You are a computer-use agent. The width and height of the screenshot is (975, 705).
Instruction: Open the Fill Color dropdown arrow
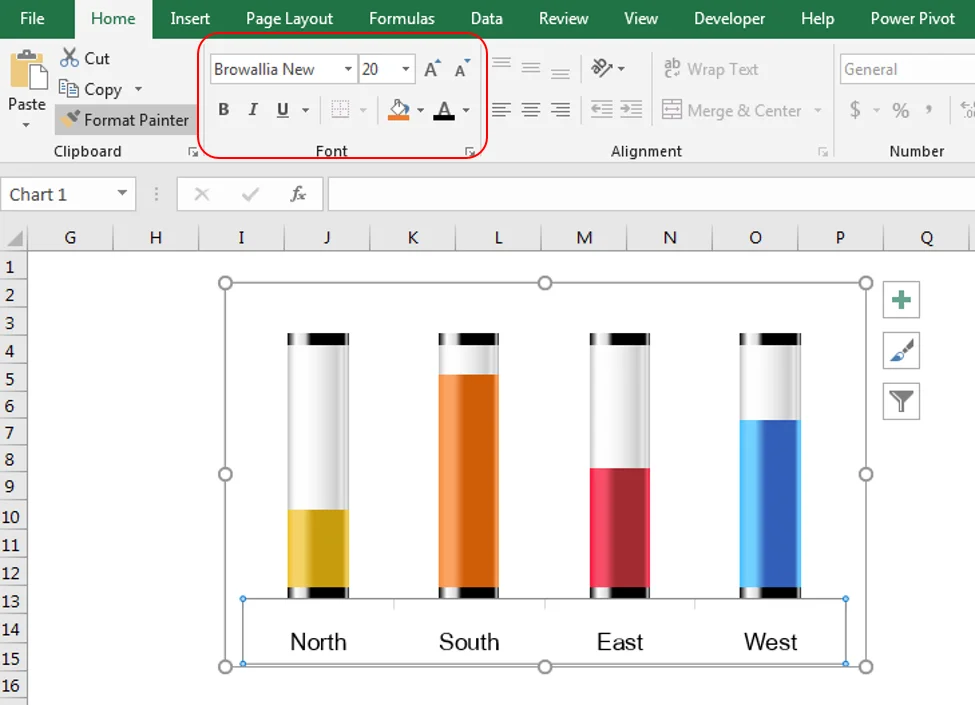tap(420, 111)
